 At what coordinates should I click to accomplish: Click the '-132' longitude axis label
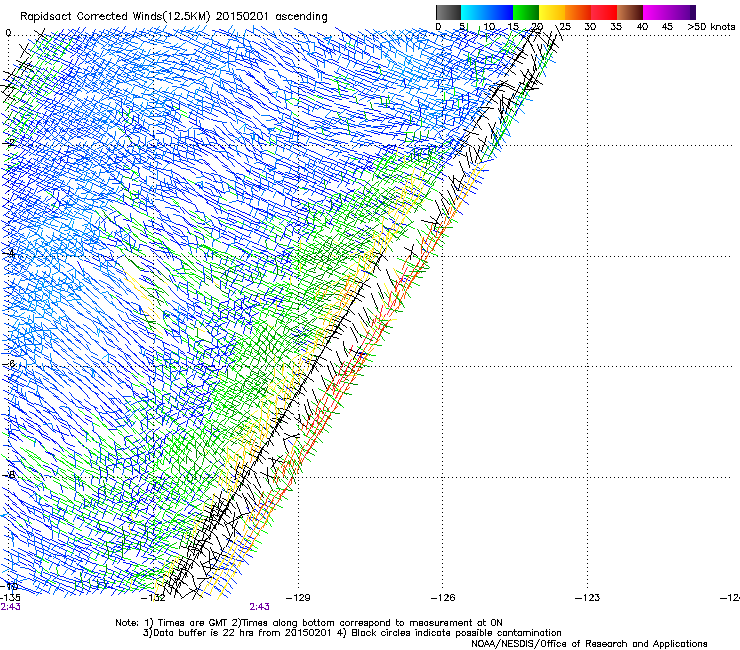click(x=153, y=598)
